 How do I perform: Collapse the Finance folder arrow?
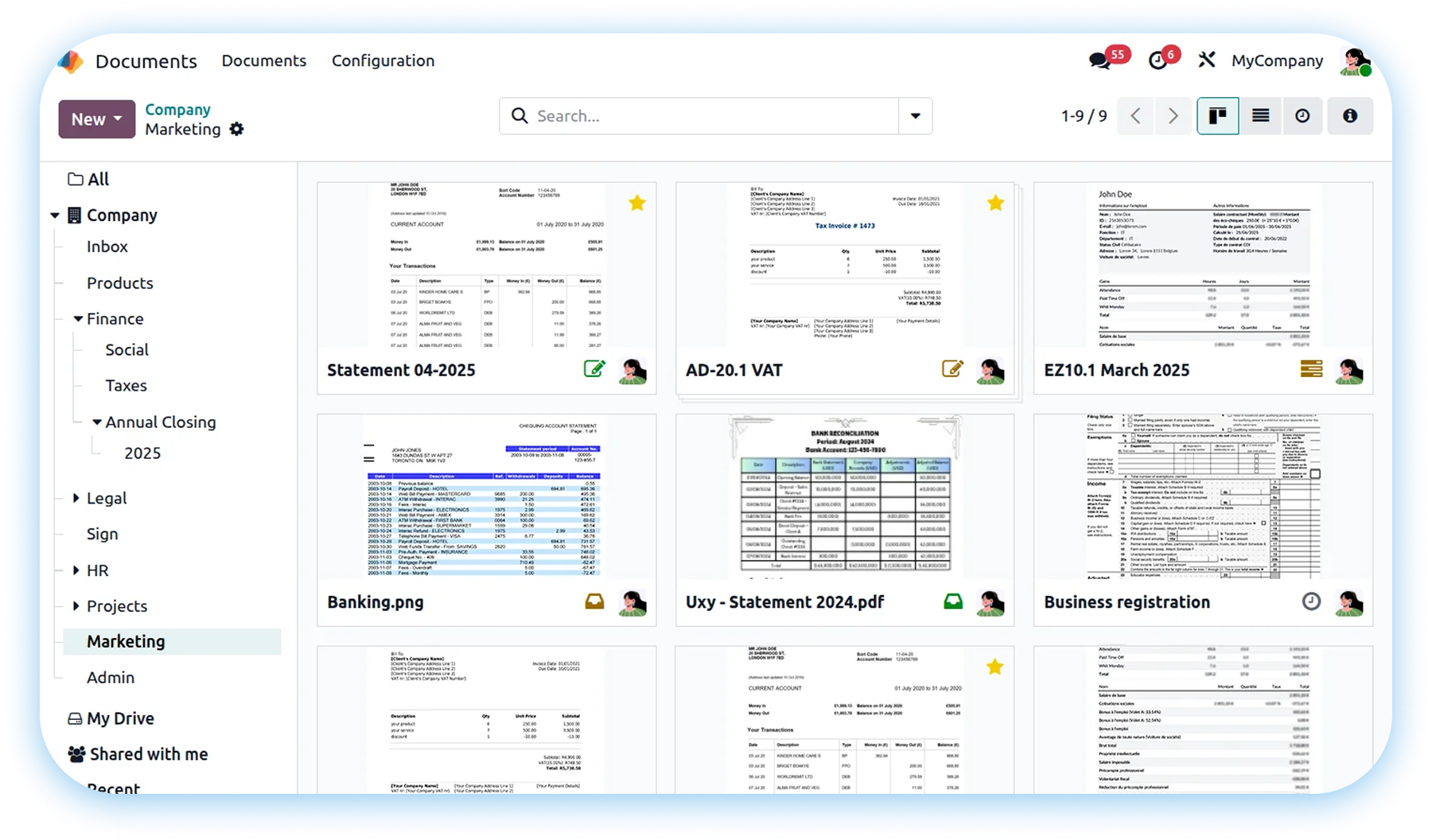click(78, 319)
